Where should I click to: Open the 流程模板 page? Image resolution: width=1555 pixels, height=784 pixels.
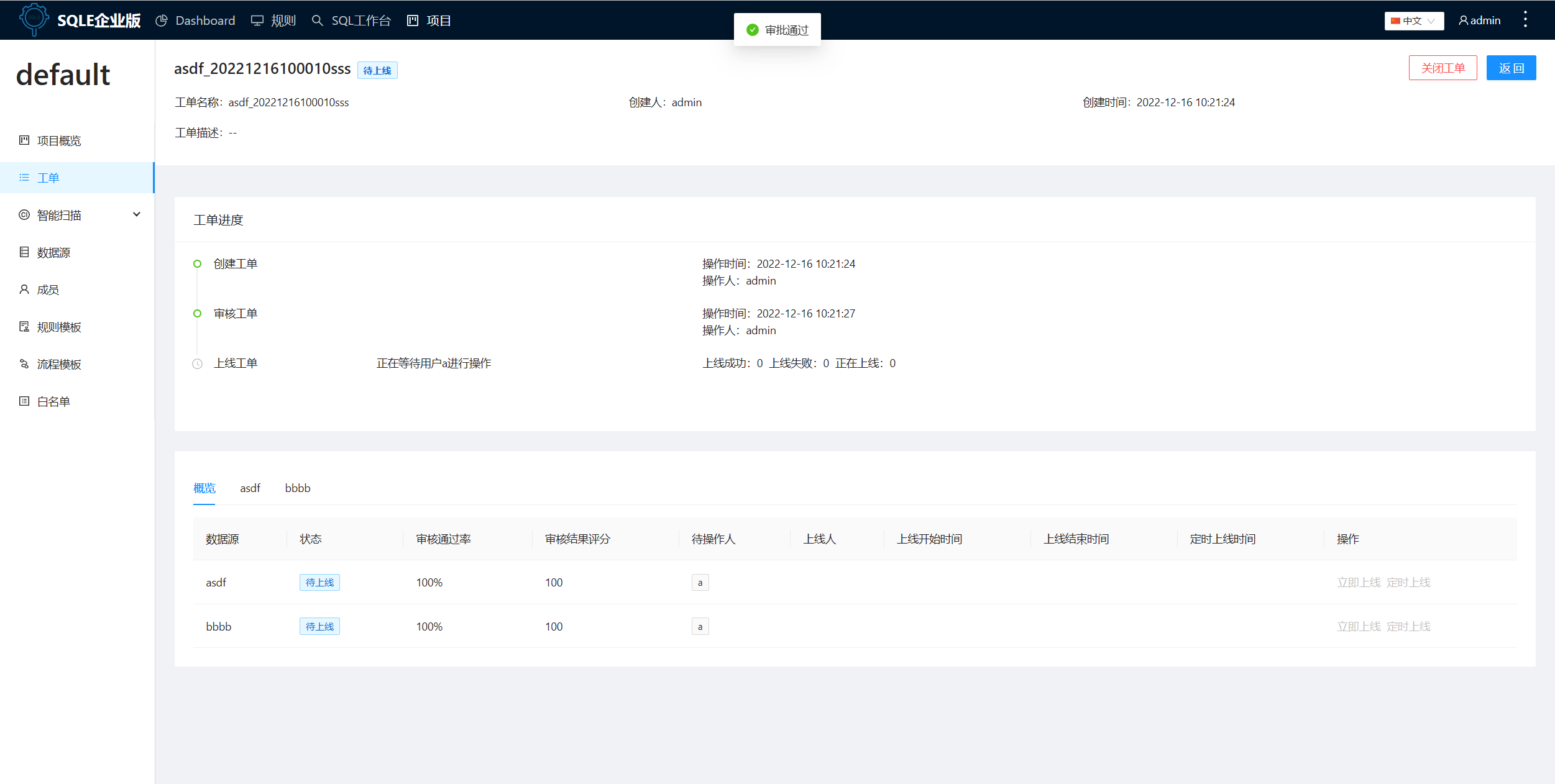tap(59, 363)
